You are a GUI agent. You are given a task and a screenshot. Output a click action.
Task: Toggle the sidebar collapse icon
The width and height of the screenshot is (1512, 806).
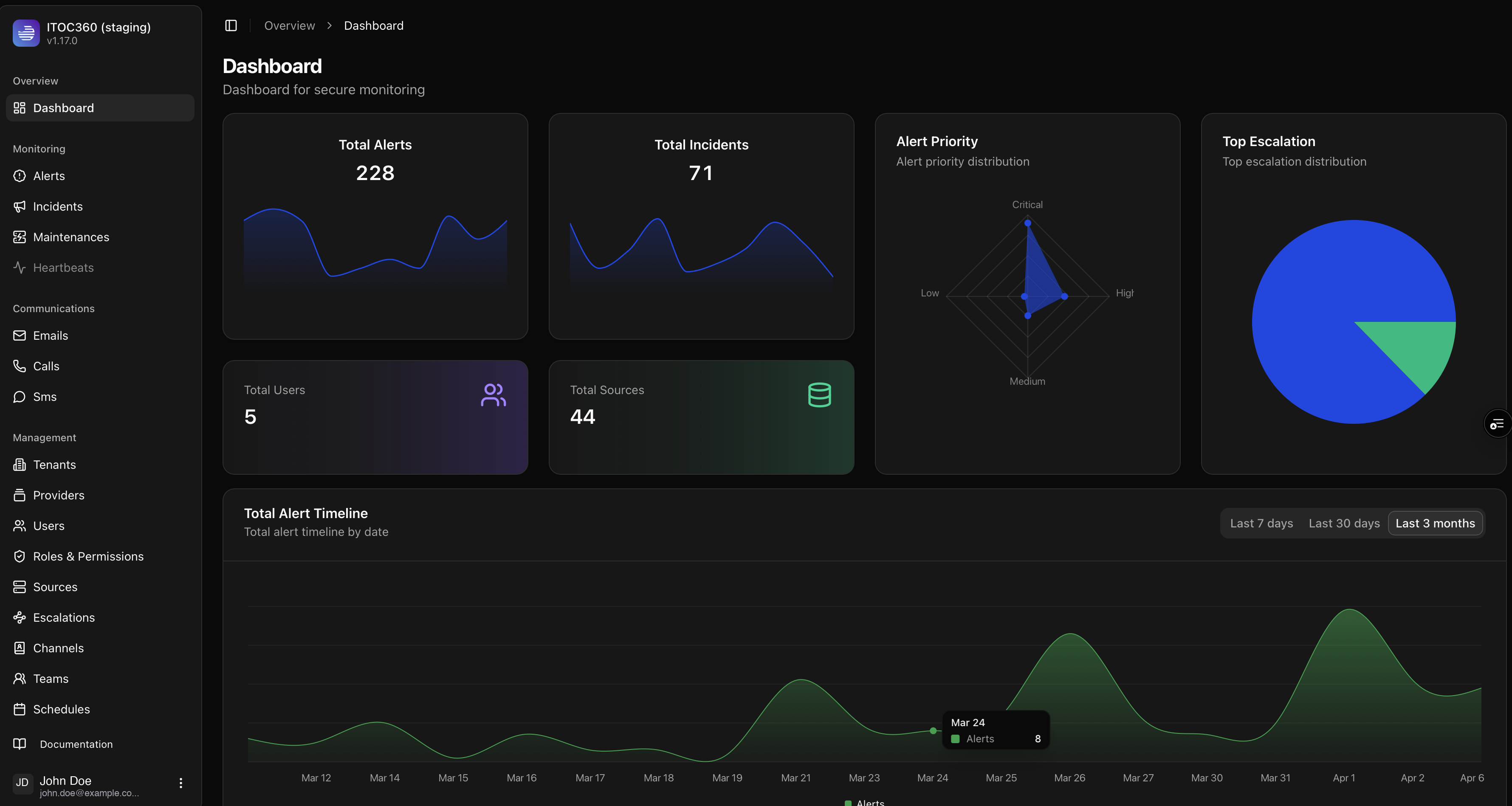pos(231,25)
